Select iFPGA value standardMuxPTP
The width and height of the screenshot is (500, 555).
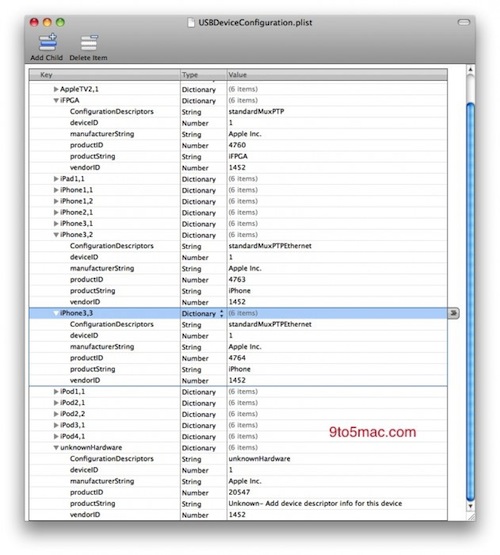pyautogui.click(x=256, y=111)
